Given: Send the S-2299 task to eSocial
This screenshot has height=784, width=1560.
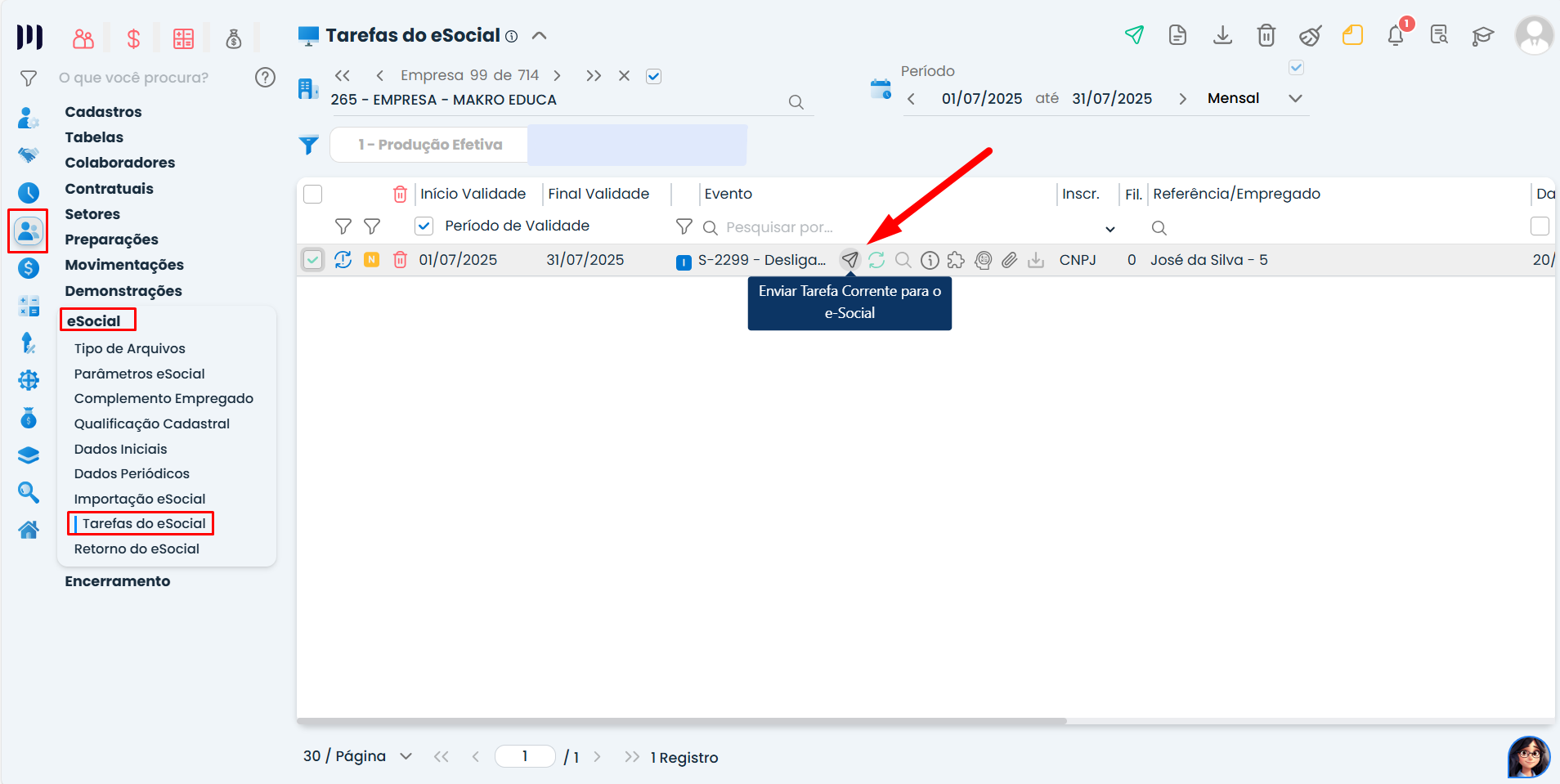Looking at the screenshot, I should pyautogui.click(x=850, y=260).
